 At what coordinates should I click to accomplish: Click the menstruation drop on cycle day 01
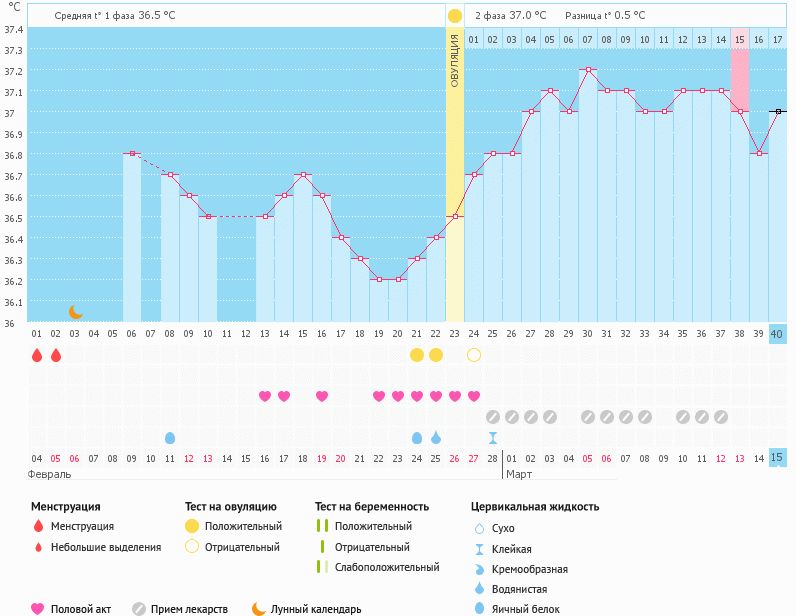pyautogui.click(x=37, y=355)
